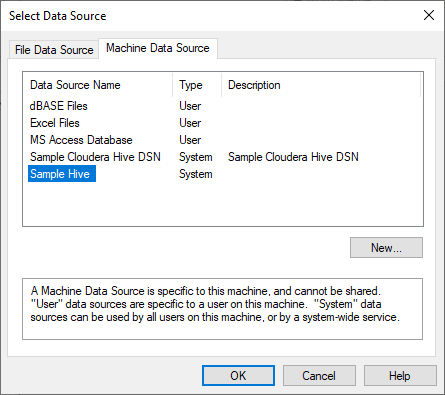Click the Description column header
The height and width of the screenshot is (395, 445).
pyautogui.click(x=321, y=85)
